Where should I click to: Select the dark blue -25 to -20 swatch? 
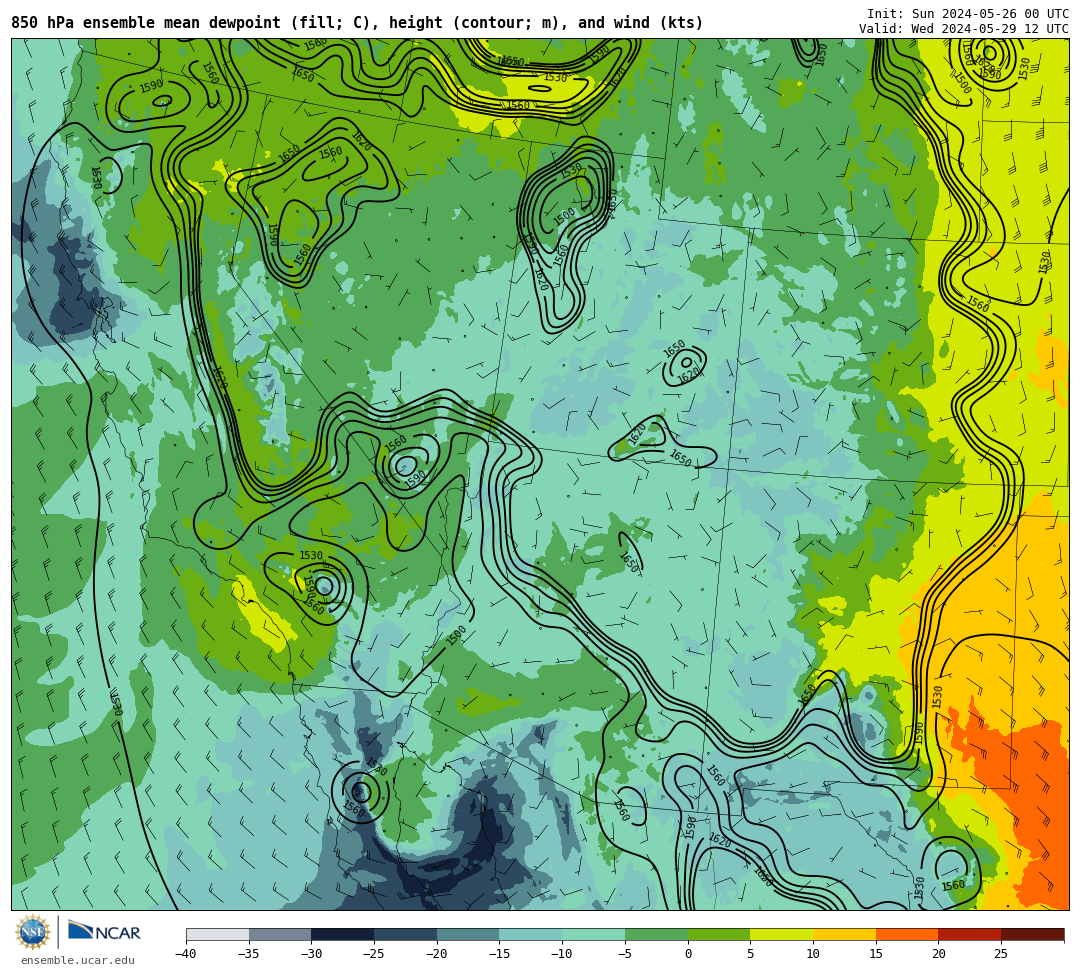[406, 934]
